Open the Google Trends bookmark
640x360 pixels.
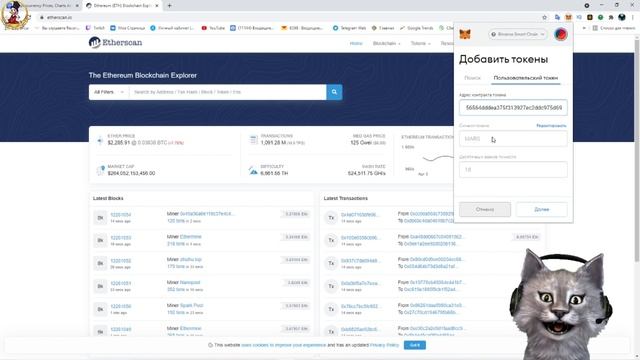coord(416,28)
